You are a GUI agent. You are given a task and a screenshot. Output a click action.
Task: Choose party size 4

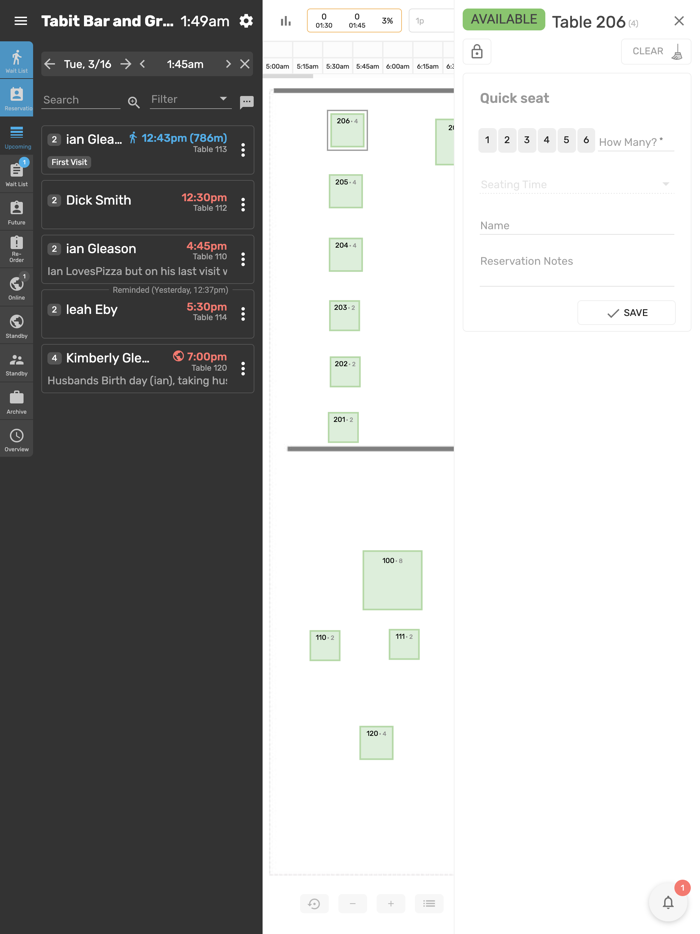(x=546, y=140)
